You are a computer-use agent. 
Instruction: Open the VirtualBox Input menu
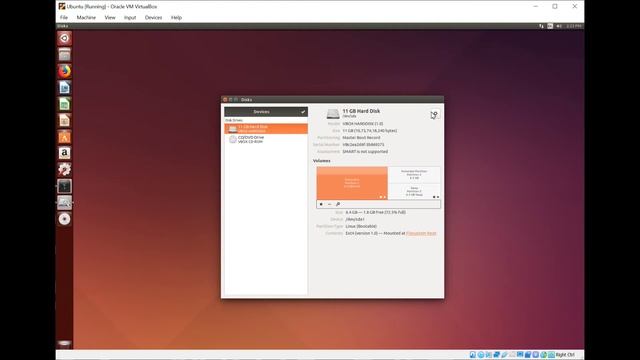click(130, 18)
